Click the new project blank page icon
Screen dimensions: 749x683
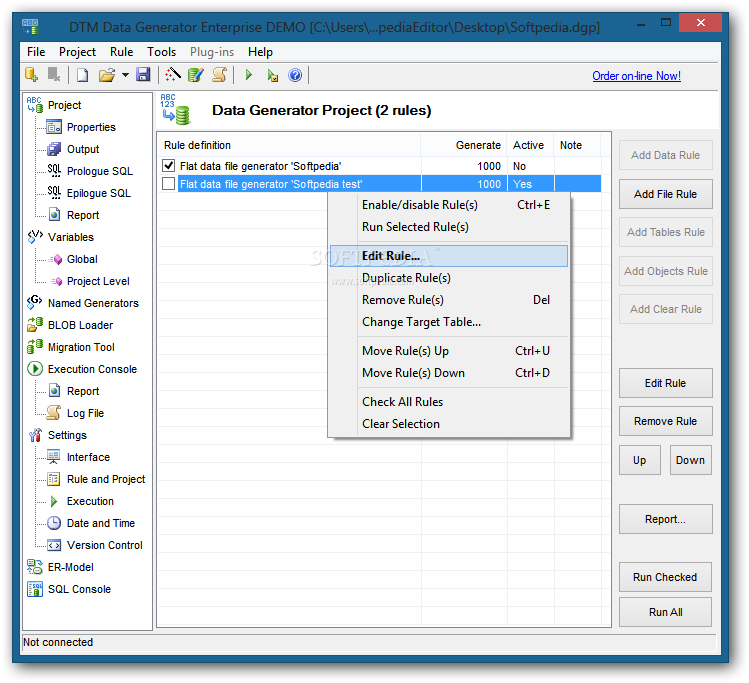point(82,75)
